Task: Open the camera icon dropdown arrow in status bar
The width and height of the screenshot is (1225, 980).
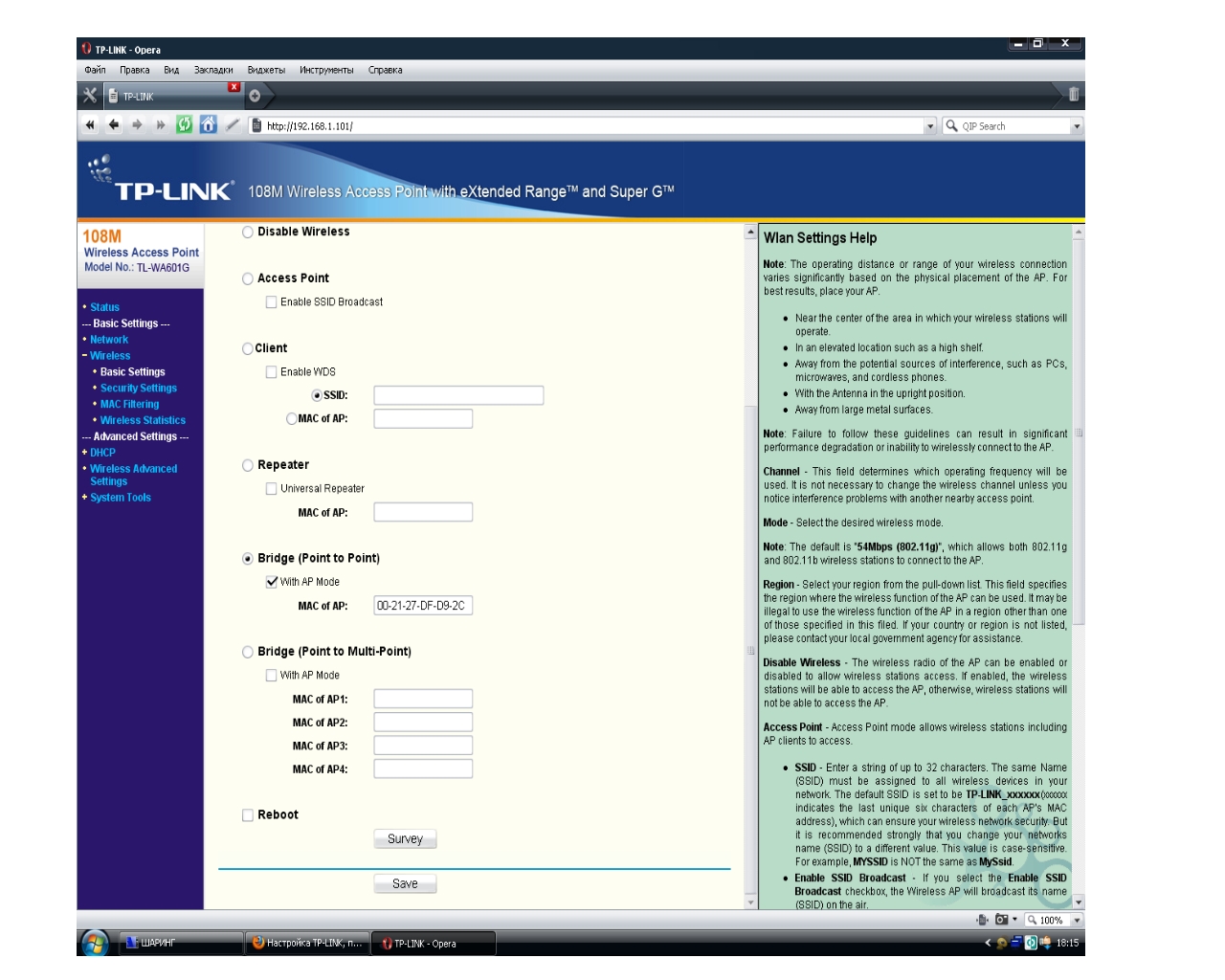Action: click(1014, 920)
